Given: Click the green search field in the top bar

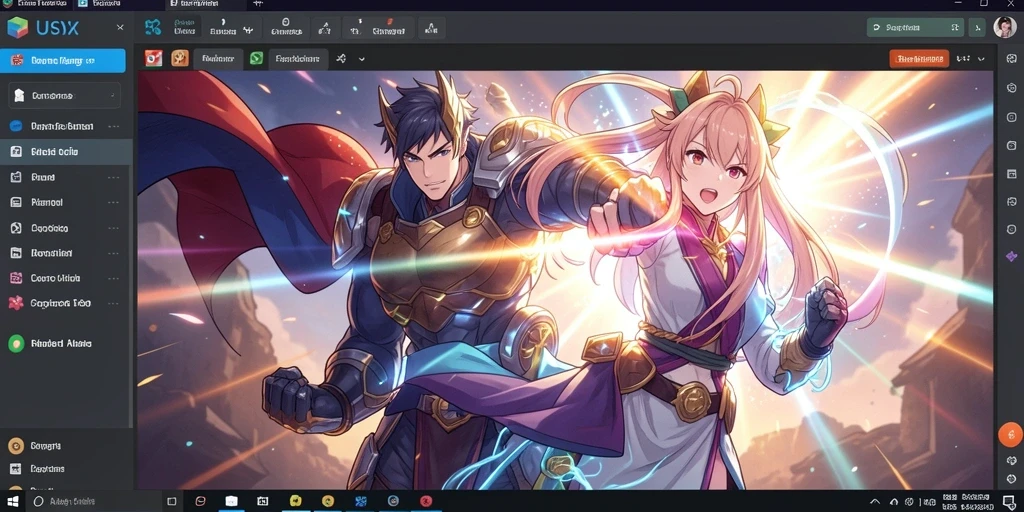Looking at the screenshot, I should pos(915,27).
